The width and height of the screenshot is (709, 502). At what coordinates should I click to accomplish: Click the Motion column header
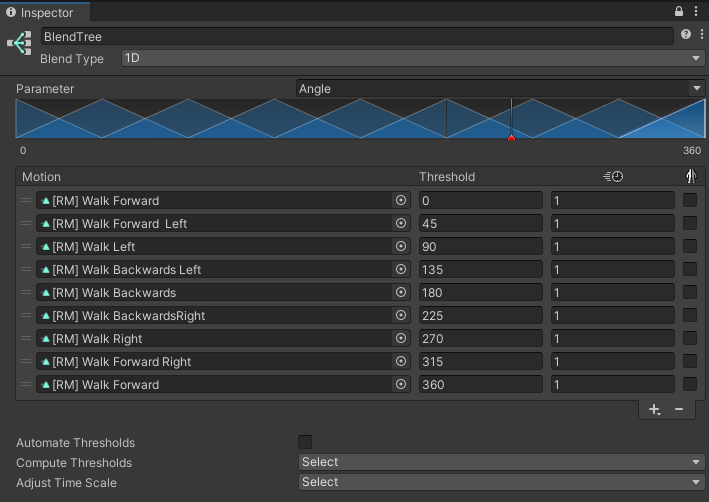pyautogui.click(x=41, y=176)
